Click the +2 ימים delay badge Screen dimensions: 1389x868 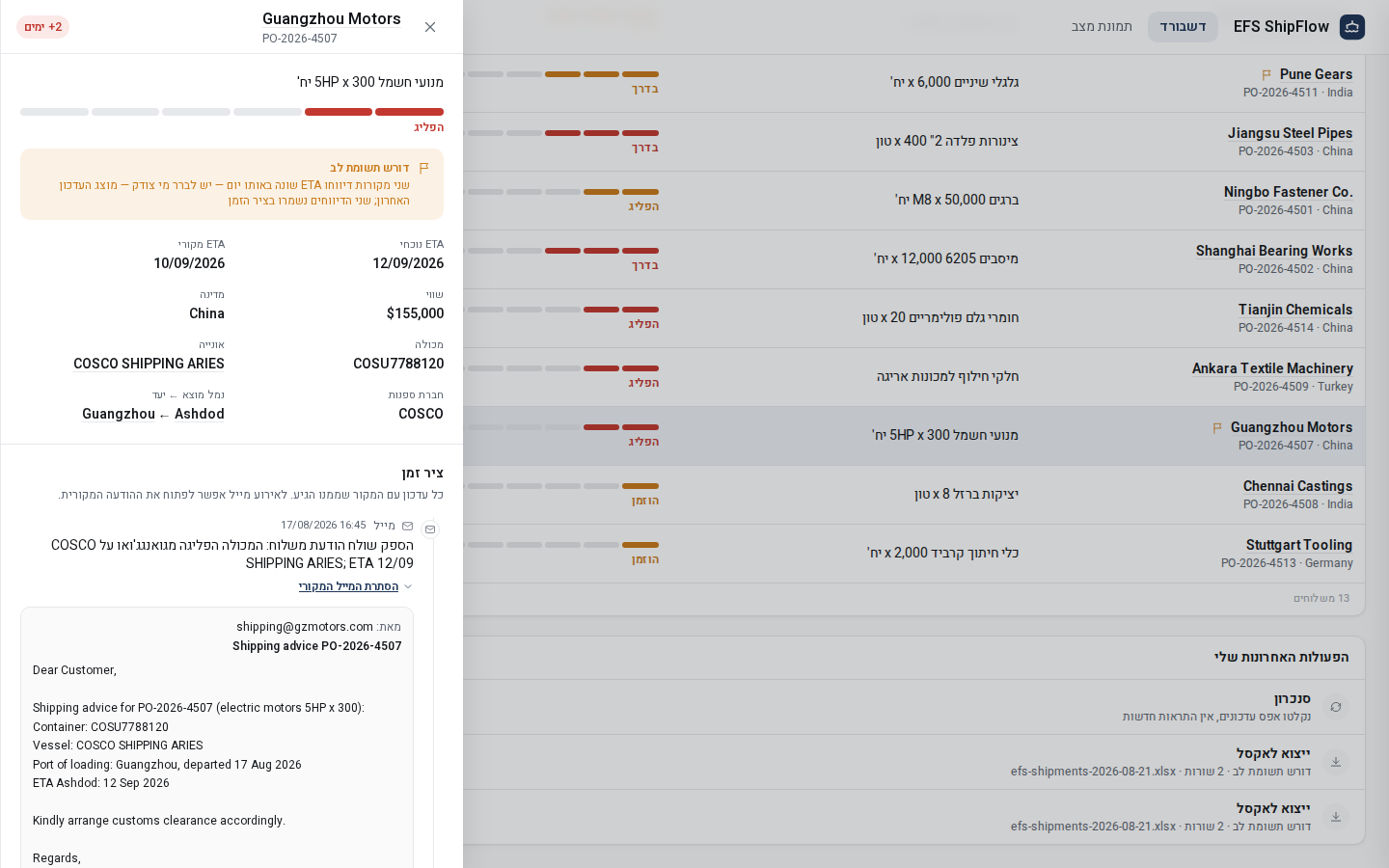42,27
